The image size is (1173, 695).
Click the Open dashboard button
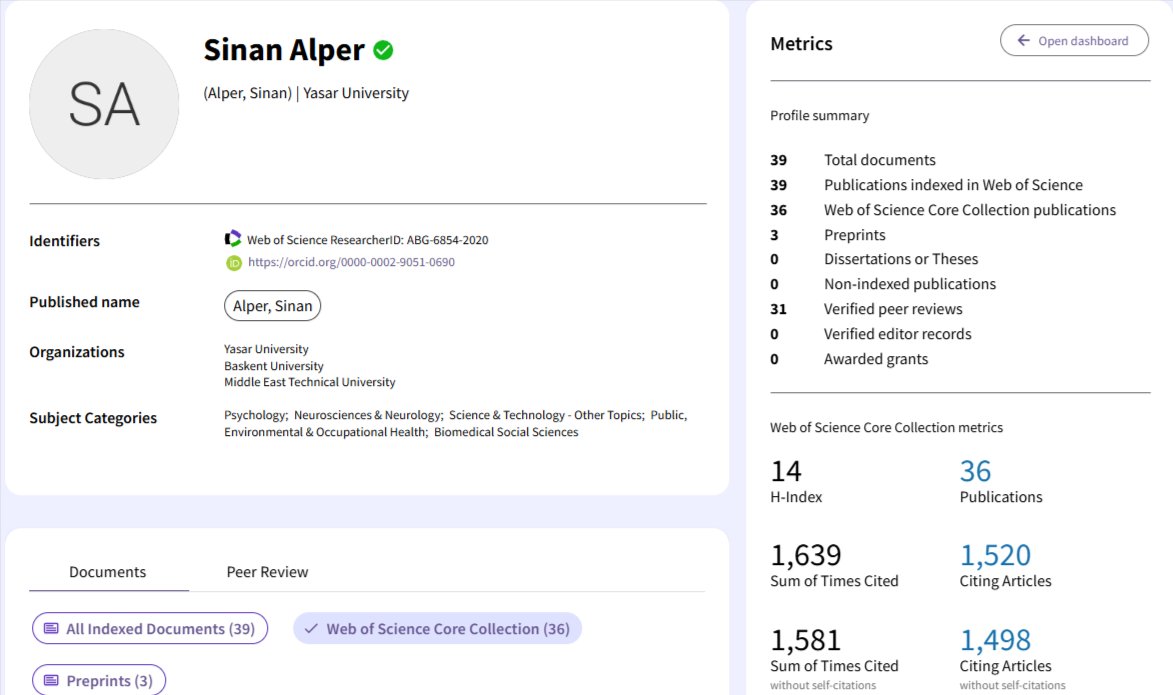click(1074, 40)
